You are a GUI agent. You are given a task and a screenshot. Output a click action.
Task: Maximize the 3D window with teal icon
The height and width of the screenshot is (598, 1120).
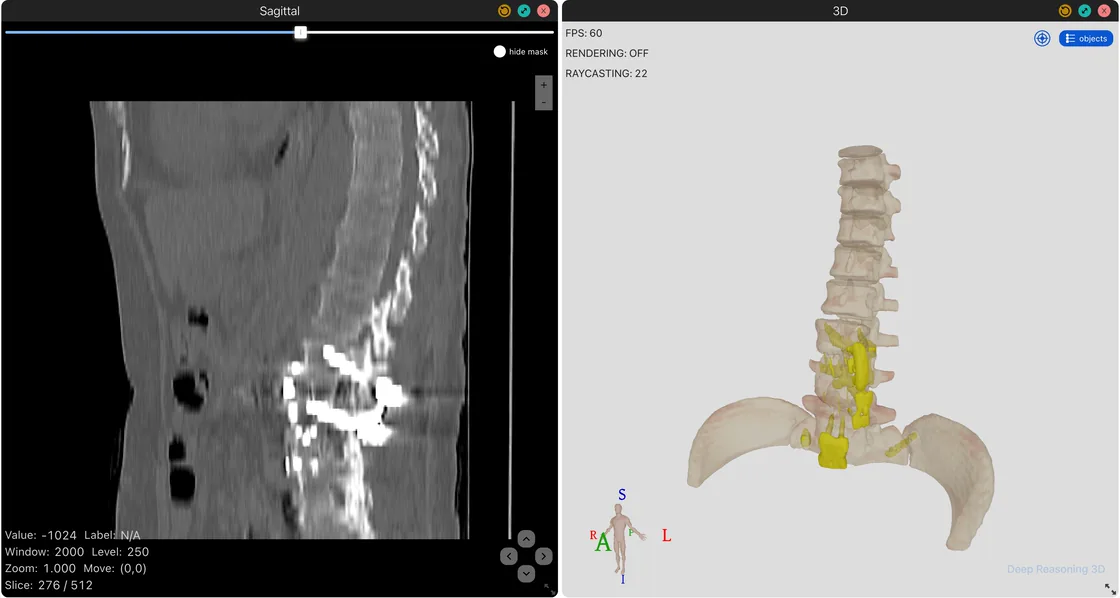pos(1085,11)
